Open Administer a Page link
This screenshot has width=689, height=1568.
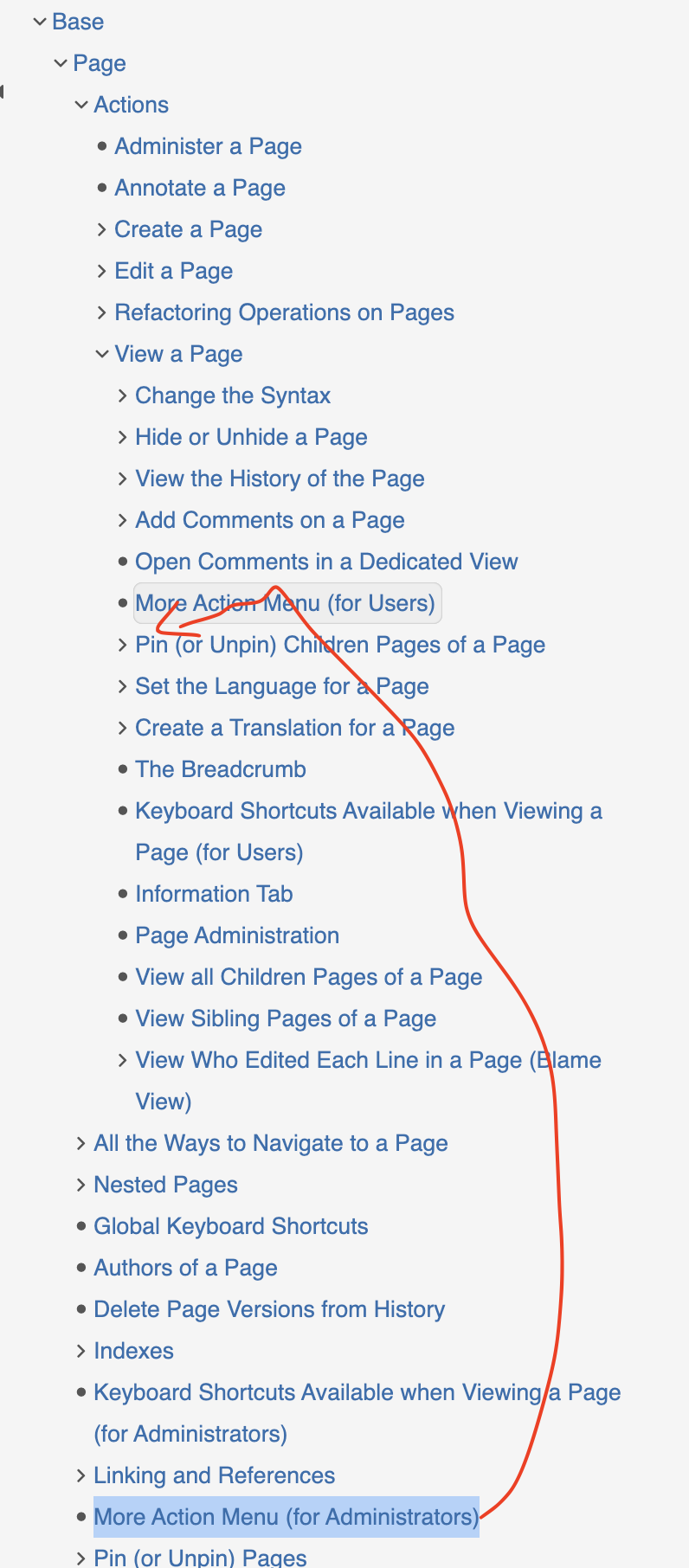(x=208, y=146)
